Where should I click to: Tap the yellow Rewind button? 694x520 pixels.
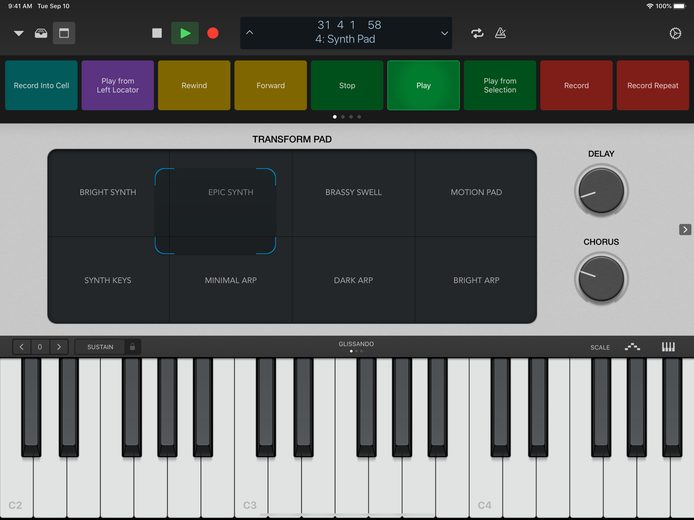[194, 85]
